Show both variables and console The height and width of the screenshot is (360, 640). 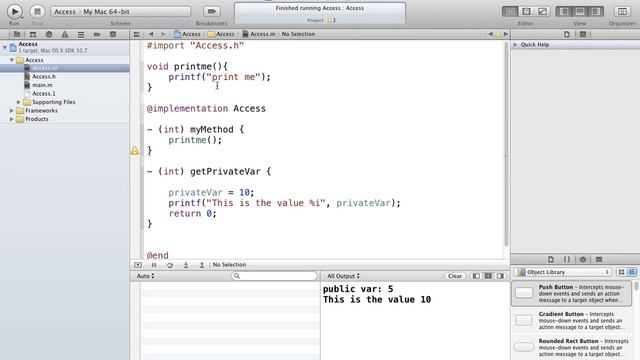[x=488, y=276]
